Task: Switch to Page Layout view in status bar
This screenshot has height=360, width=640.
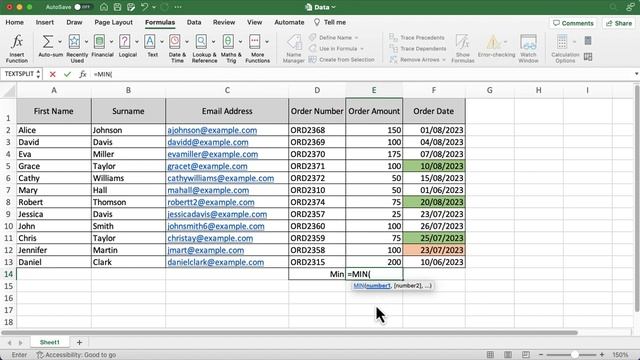Action: tap(508, 355)
